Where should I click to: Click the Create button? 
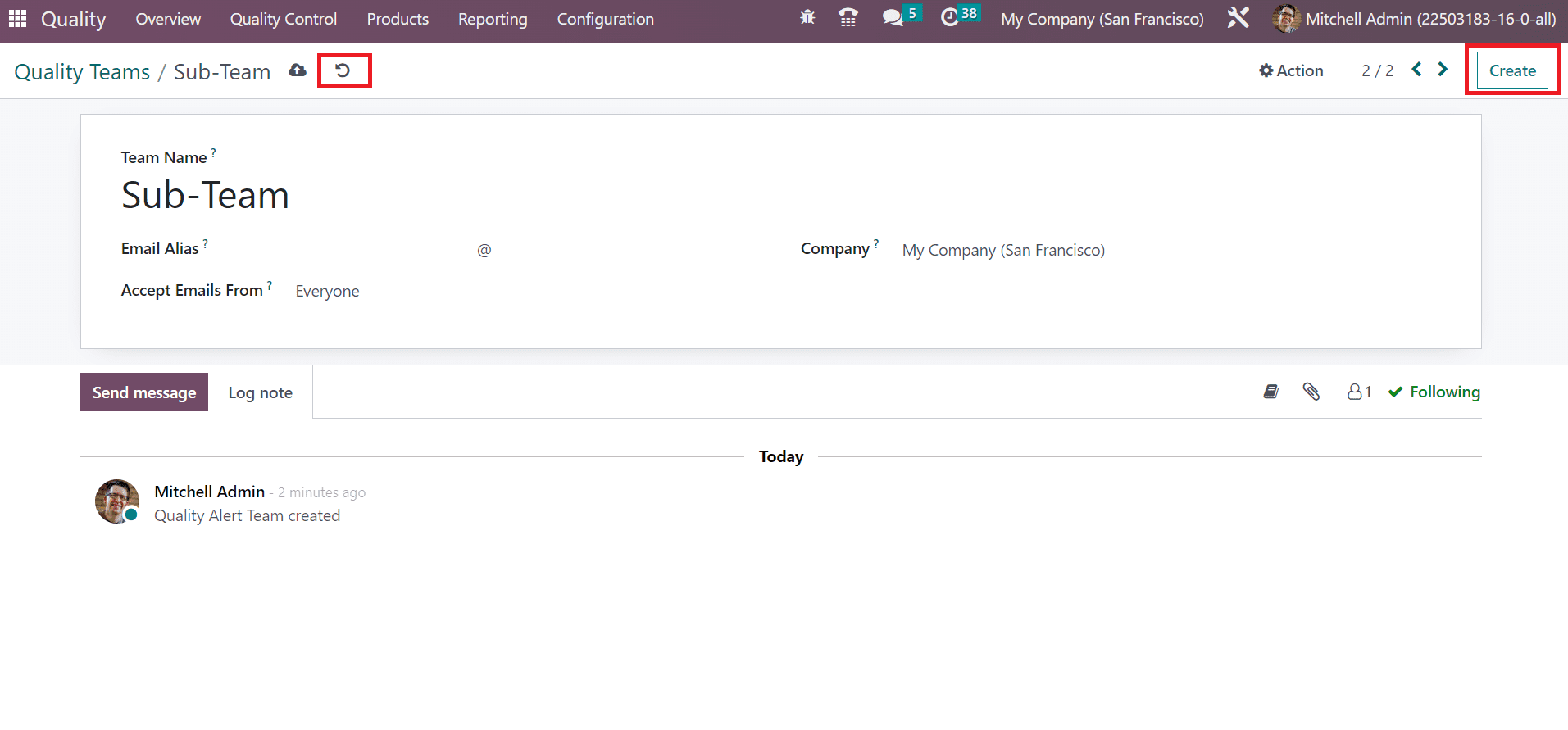(x=1512, y=70)
